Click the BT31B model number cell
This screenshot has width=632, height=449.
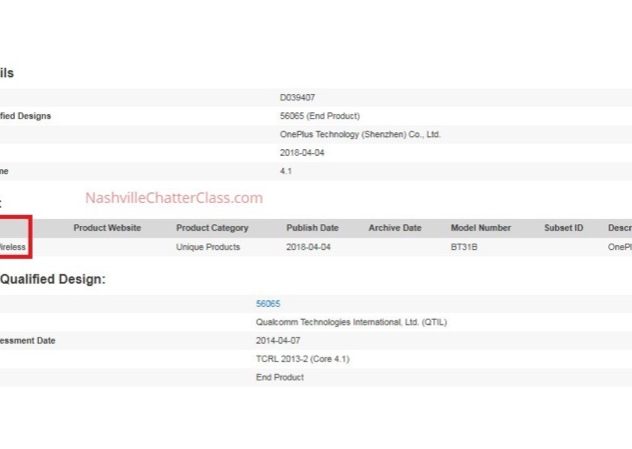464,247
